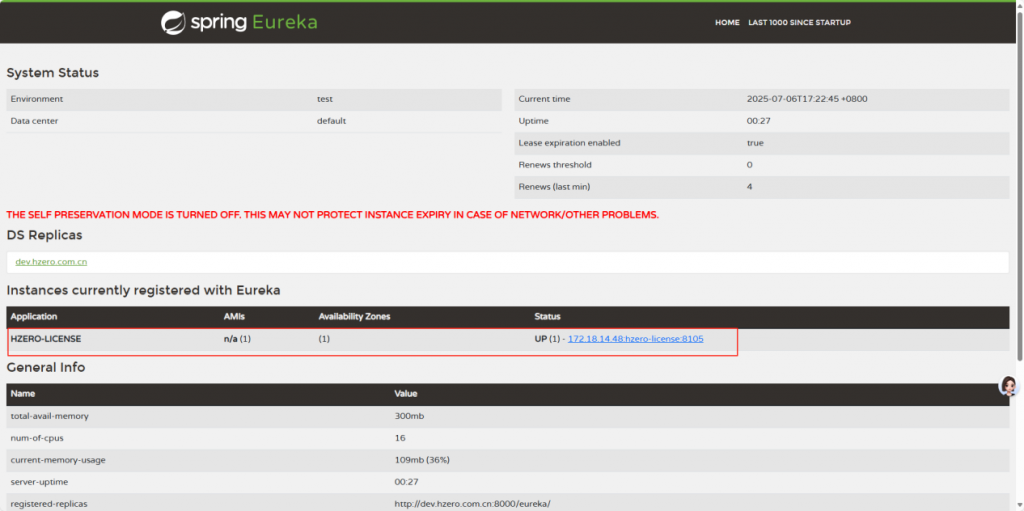This screenshot has width=1024, height=511.
Task: Click the Value header in General Info
Action: [x=406, y=394]
